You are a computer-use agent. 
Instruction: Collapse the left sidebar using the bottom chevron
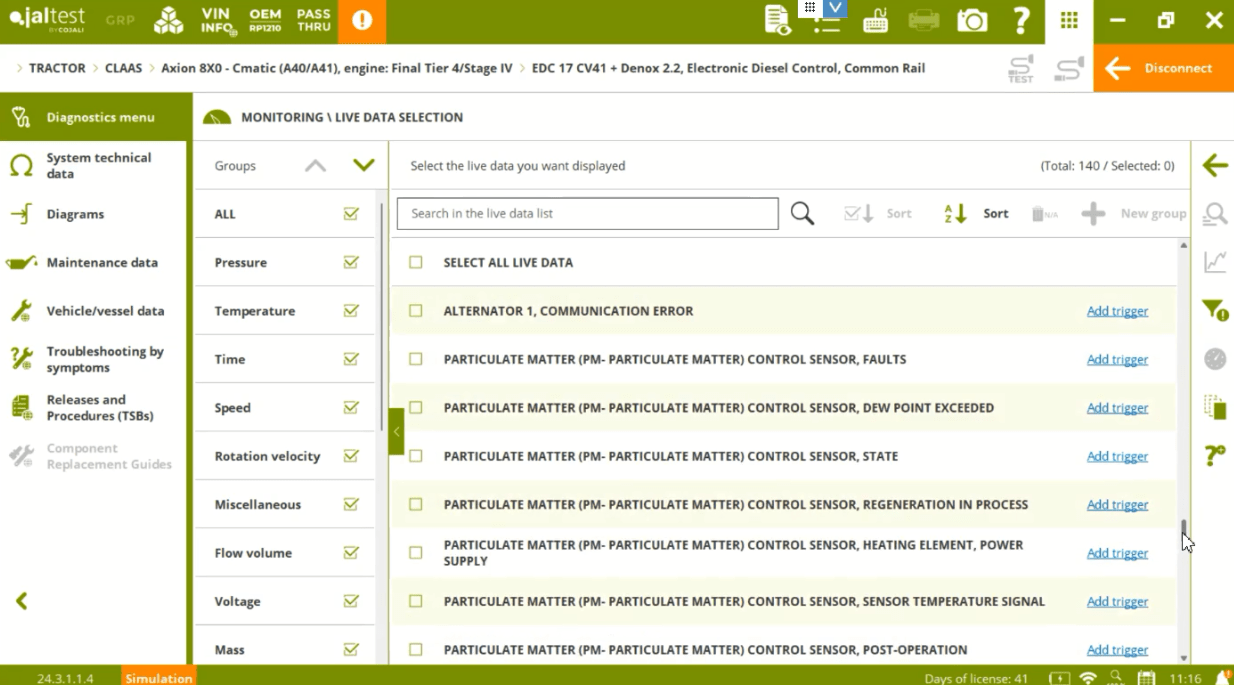tap(21, 601)
